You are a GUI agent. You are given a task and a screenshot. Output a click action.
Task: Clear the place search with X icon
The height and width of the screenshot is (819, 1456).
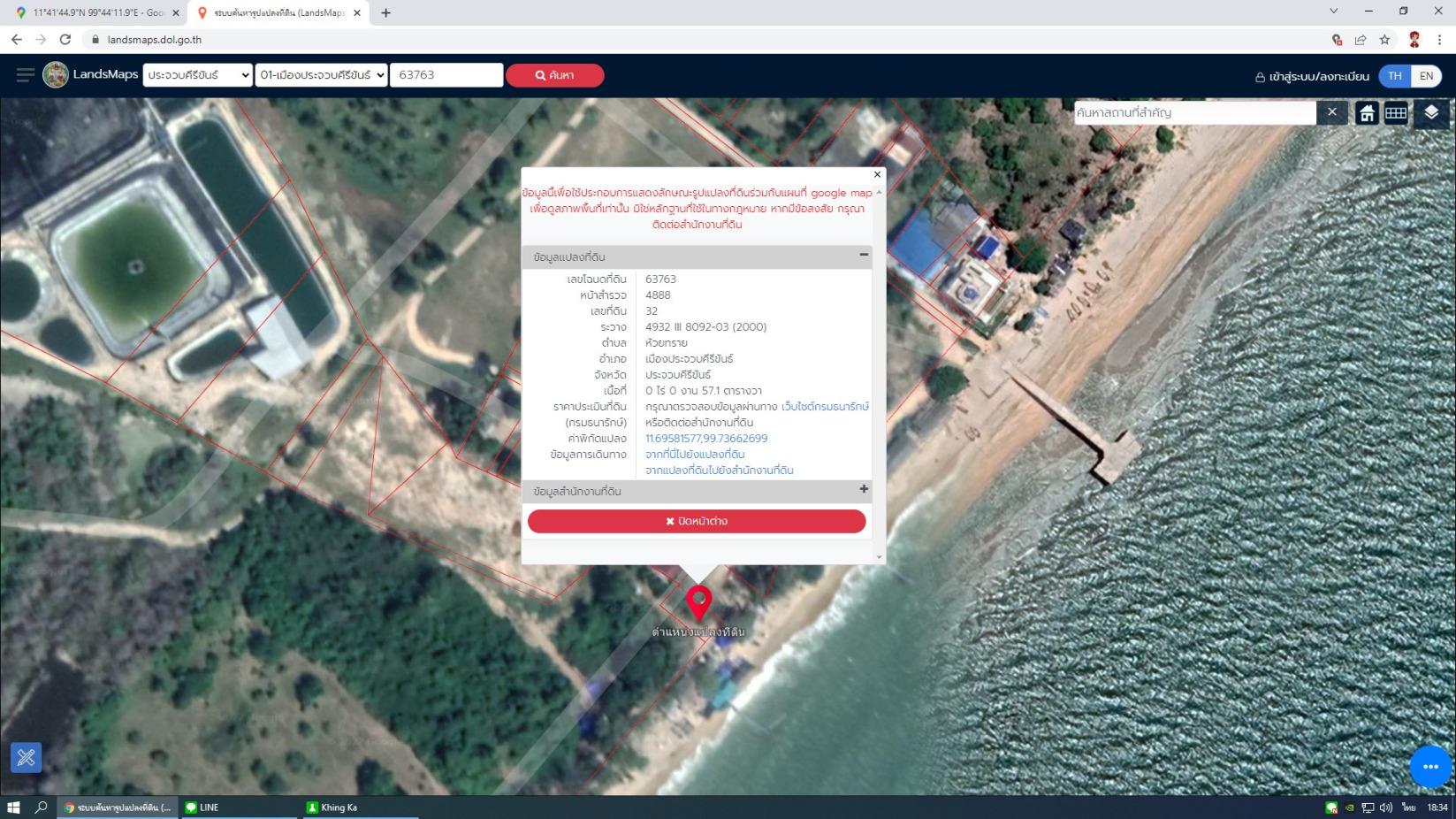[1331, 113]
